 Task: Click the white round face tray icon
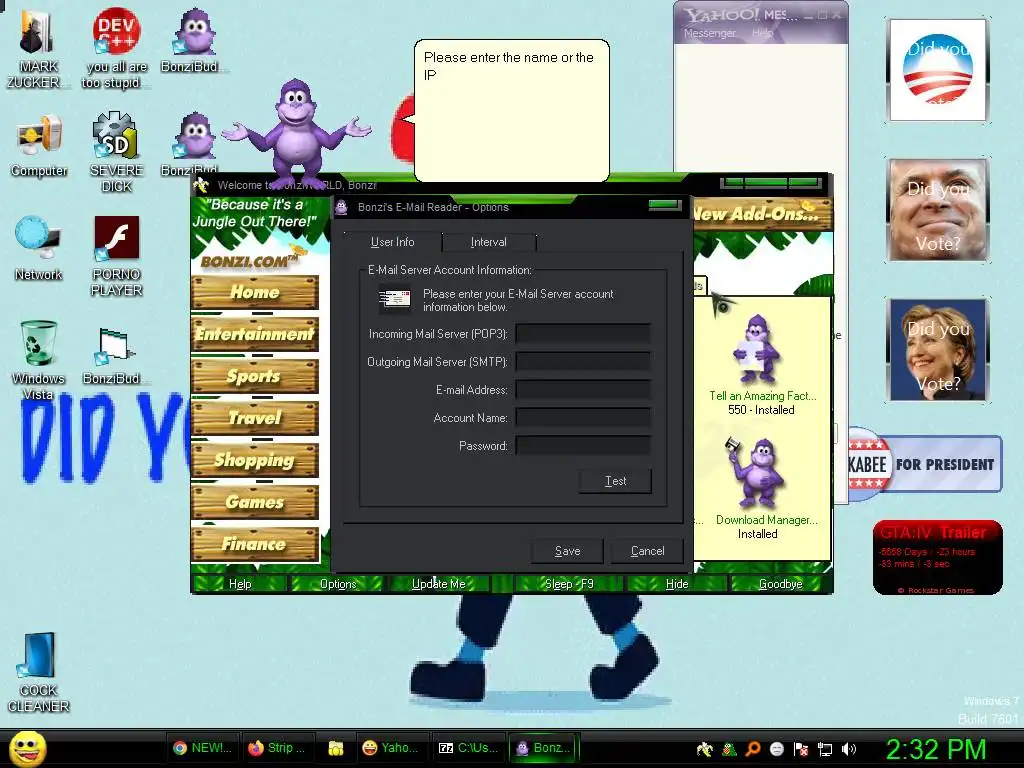(776, 749)
